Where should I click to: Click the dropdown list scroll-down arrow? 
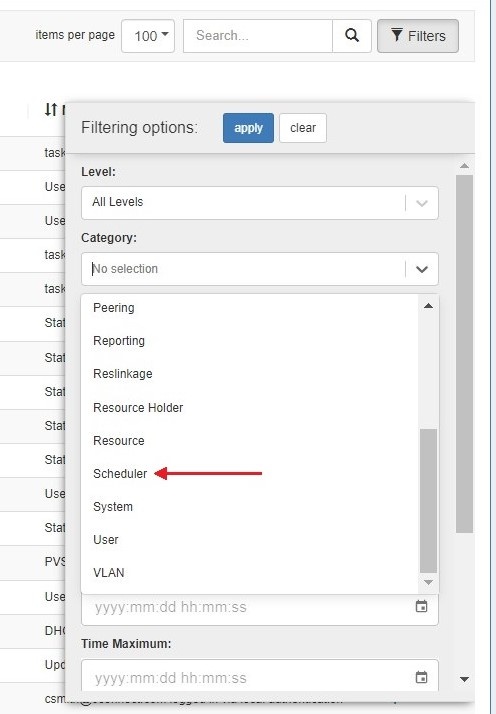tap(428, 582)
